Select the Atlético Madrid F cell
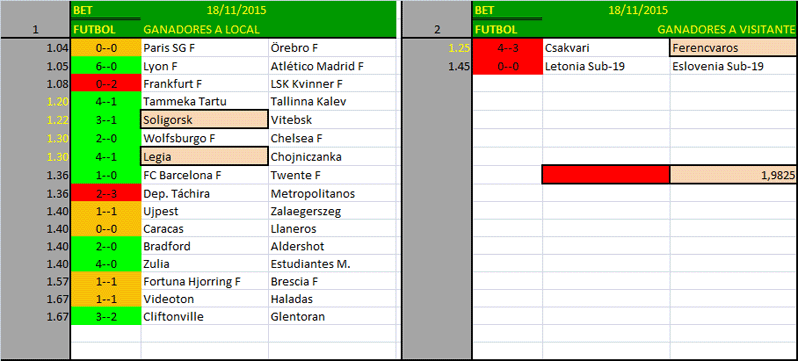 [332, 66]
